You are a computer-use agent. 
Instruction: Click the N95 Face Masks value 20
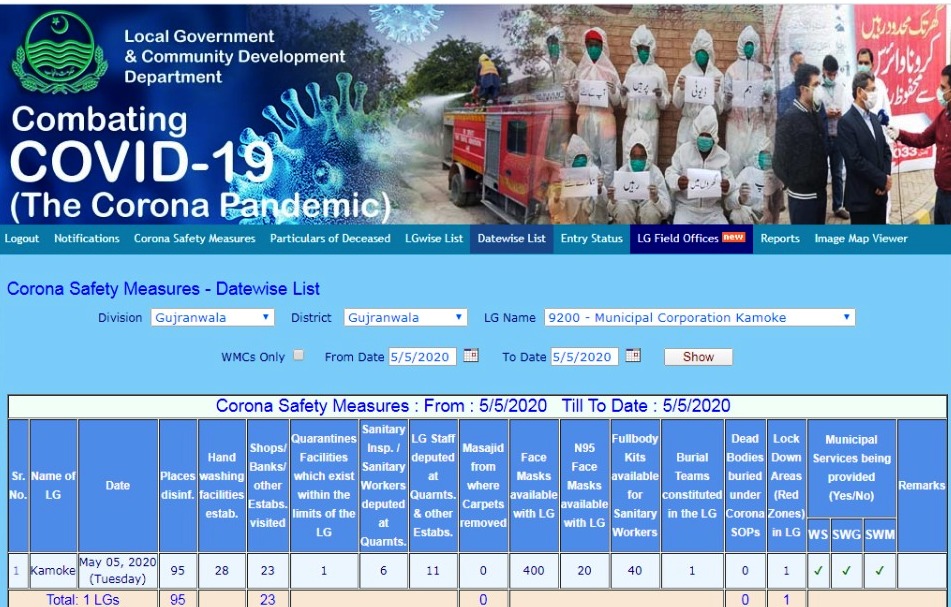pos(584,571)
